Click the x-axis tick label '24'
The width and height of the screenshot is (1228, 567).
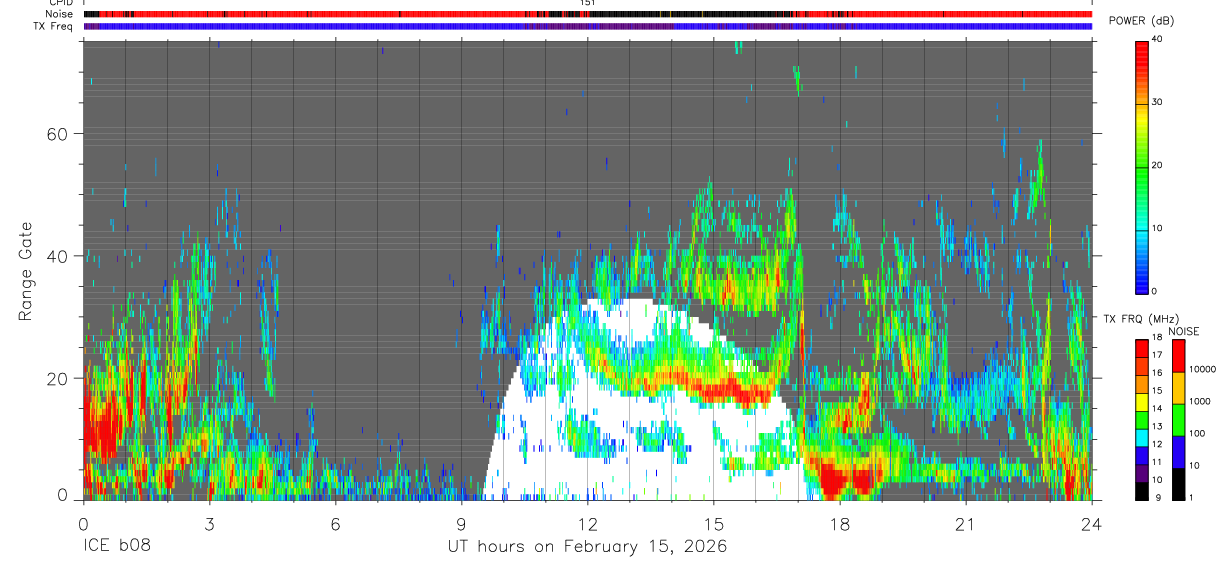[1091, 524]
